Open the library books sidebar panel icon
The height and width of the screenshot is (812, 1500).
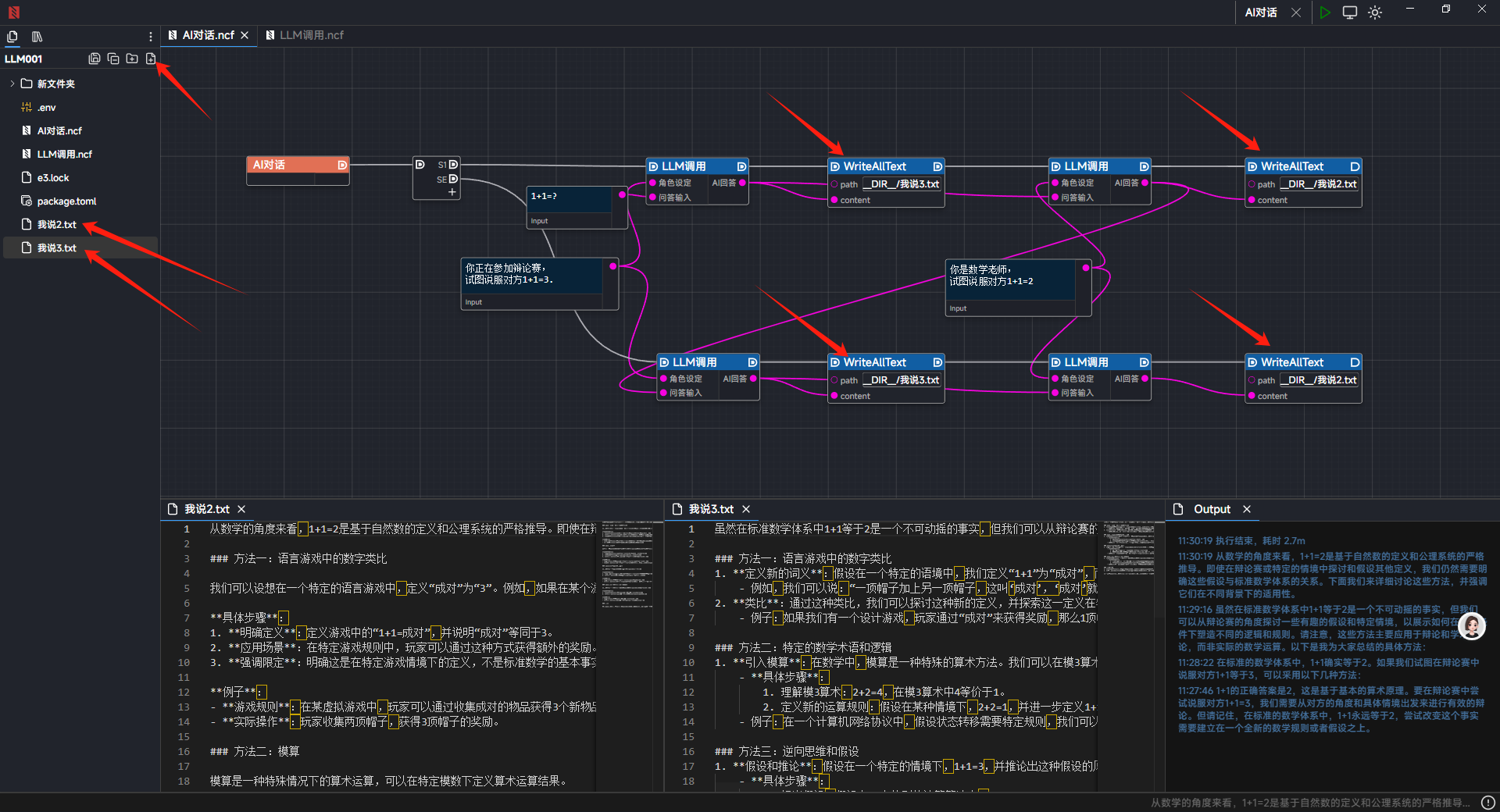(x=37, y=37)
